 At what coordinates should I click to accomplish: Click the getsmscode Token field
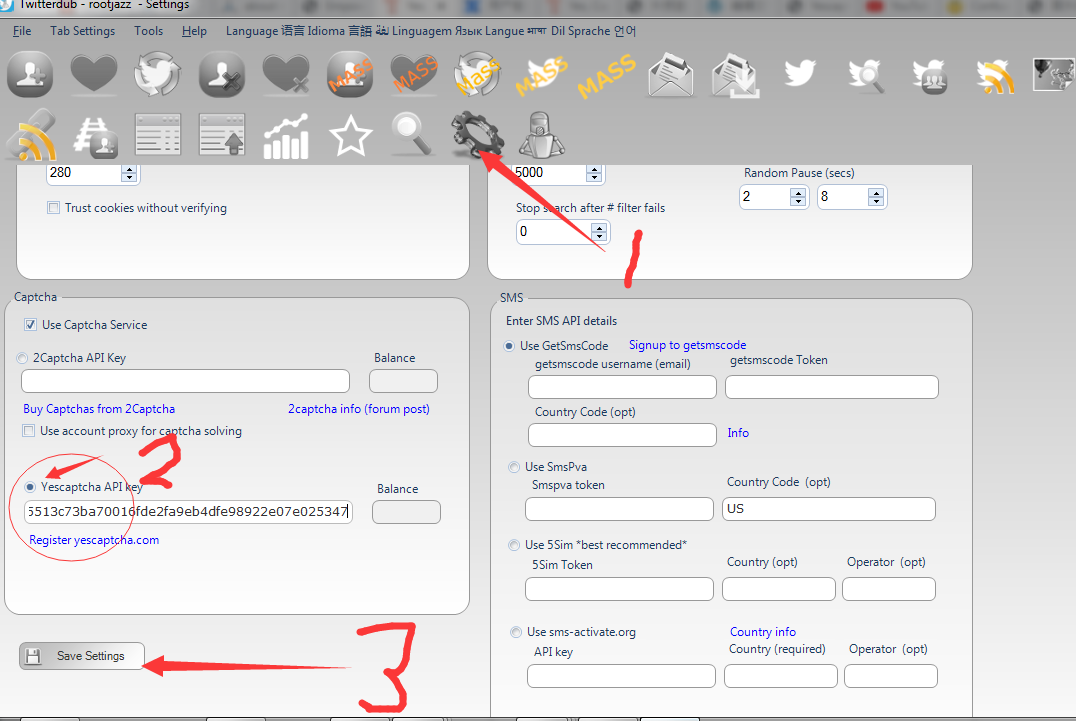click(832, 387)
